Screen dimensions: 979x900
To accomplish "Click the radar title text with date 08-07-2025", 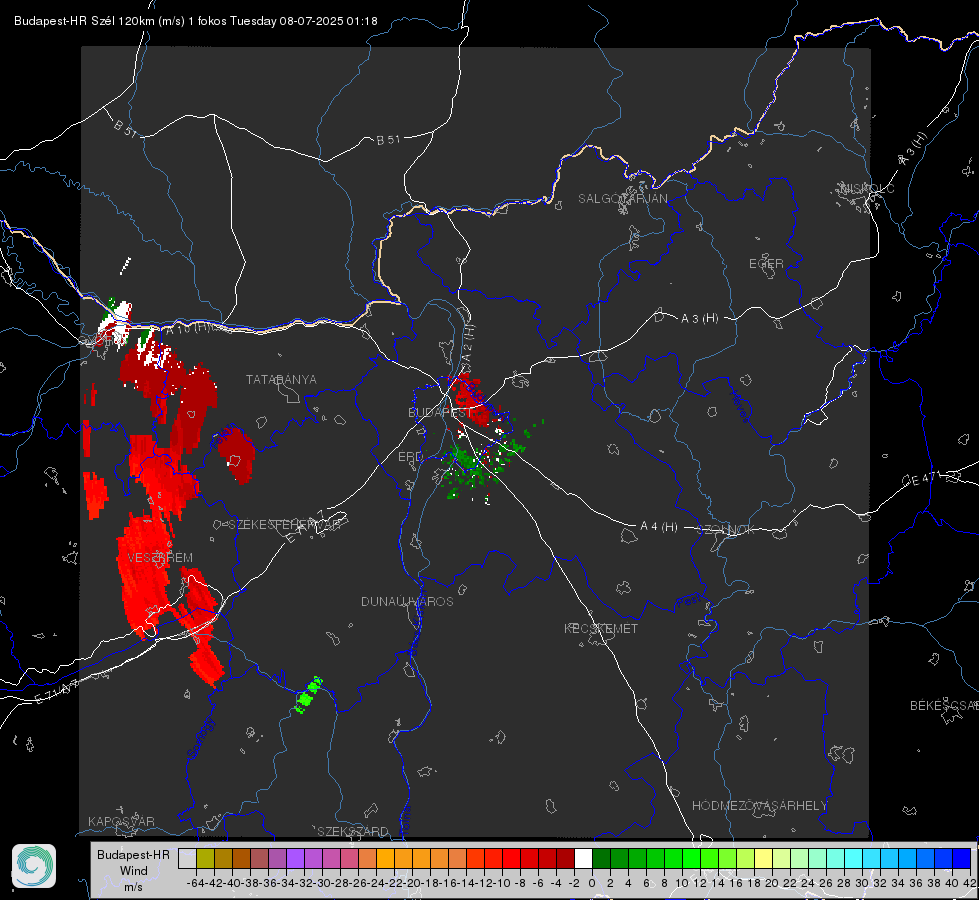I will tap(195, 21).
